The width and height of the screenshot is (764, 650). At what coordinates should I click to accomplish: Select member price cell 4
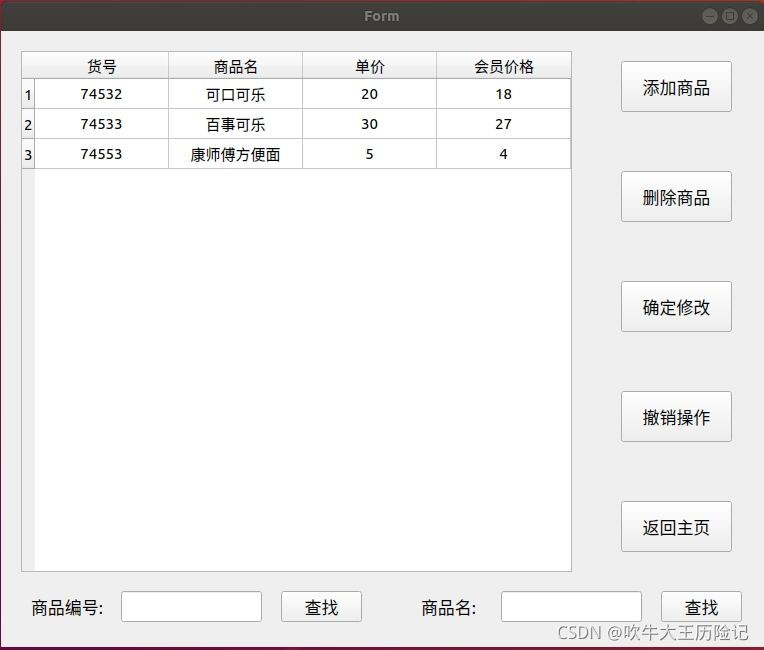504,154
